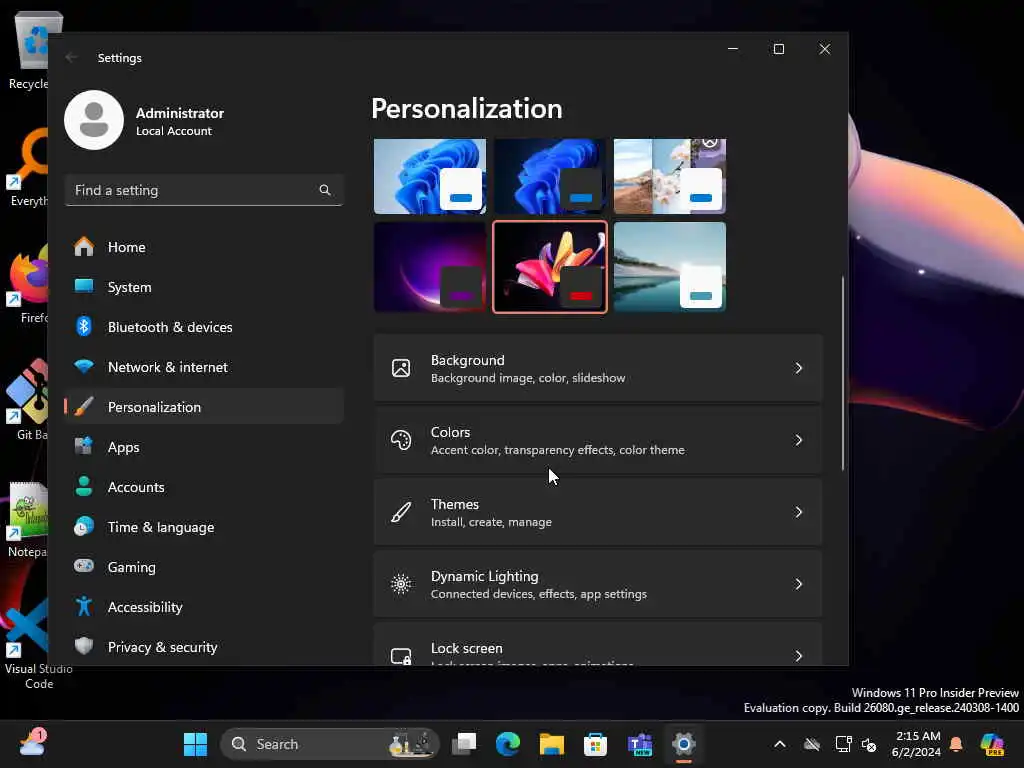Open Dynamic Lighting settings row

point(598,584)
